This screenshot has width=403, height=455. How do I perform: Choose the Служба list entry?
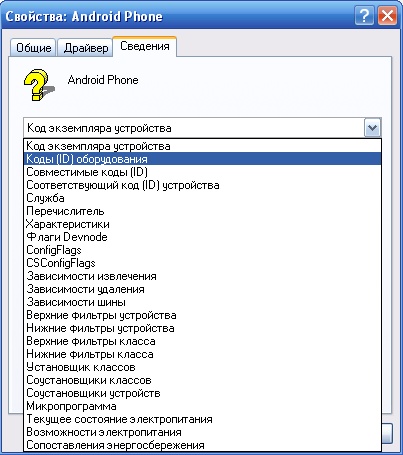coord(203,198)
